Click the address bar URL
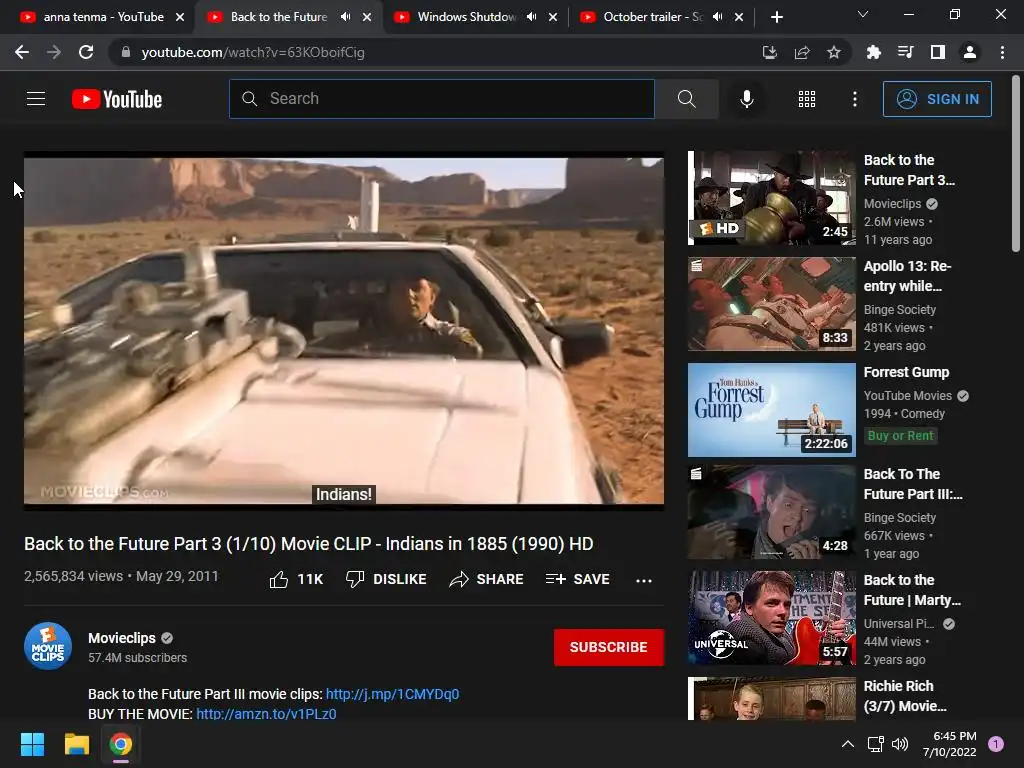The height and width of the screenshot is (768, 1024). 253,52
